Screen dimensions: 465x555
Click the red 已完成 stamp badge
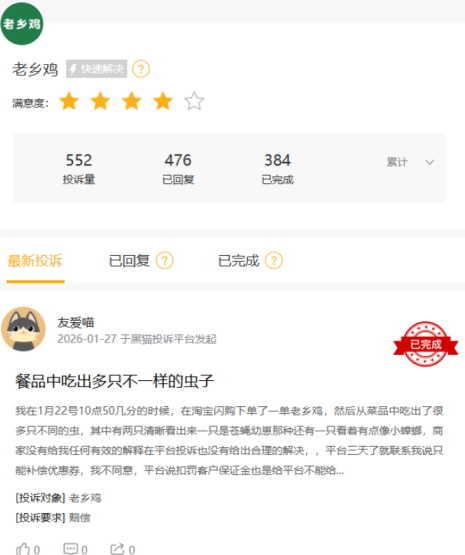[426, 344]
